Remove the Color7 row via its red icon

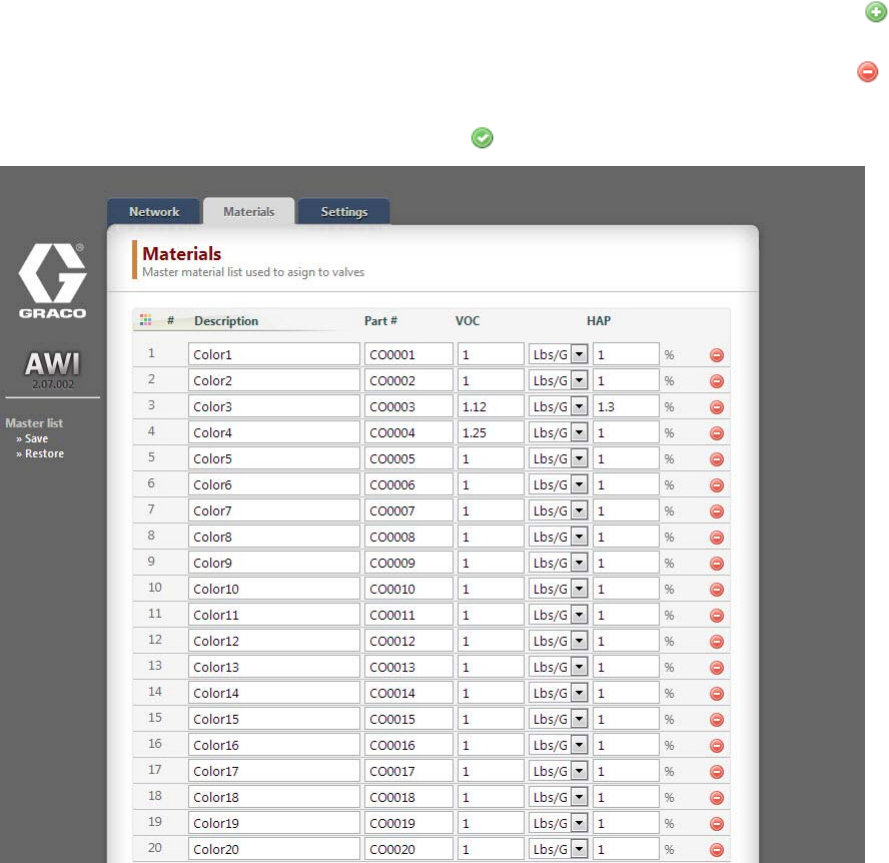717,511
